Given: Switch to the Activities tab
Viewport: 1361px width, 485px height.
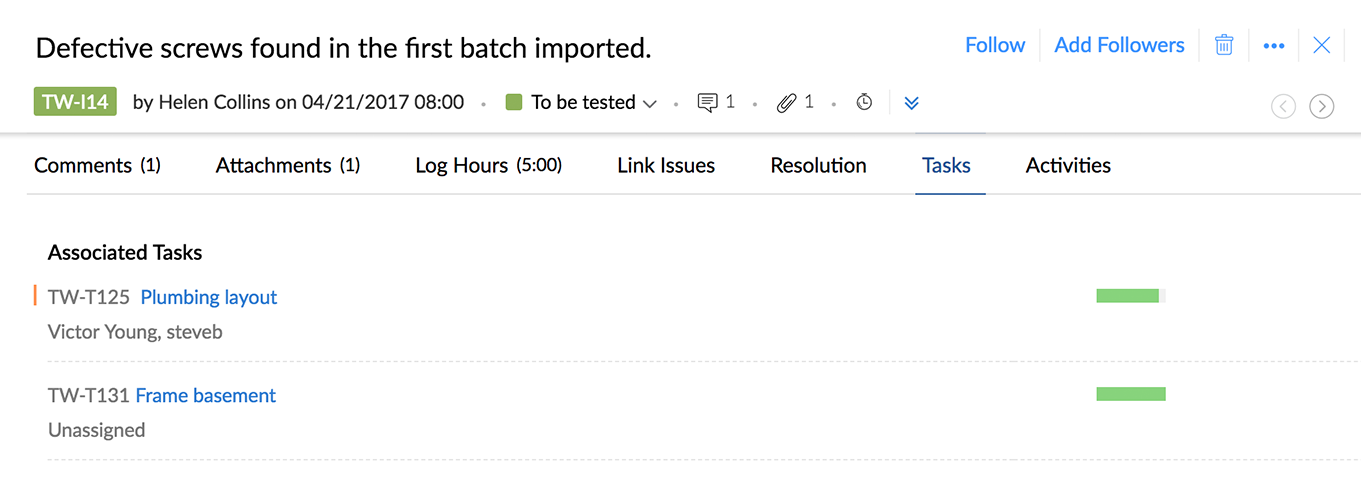Looking at the screenshot, I should (1068, 165).
